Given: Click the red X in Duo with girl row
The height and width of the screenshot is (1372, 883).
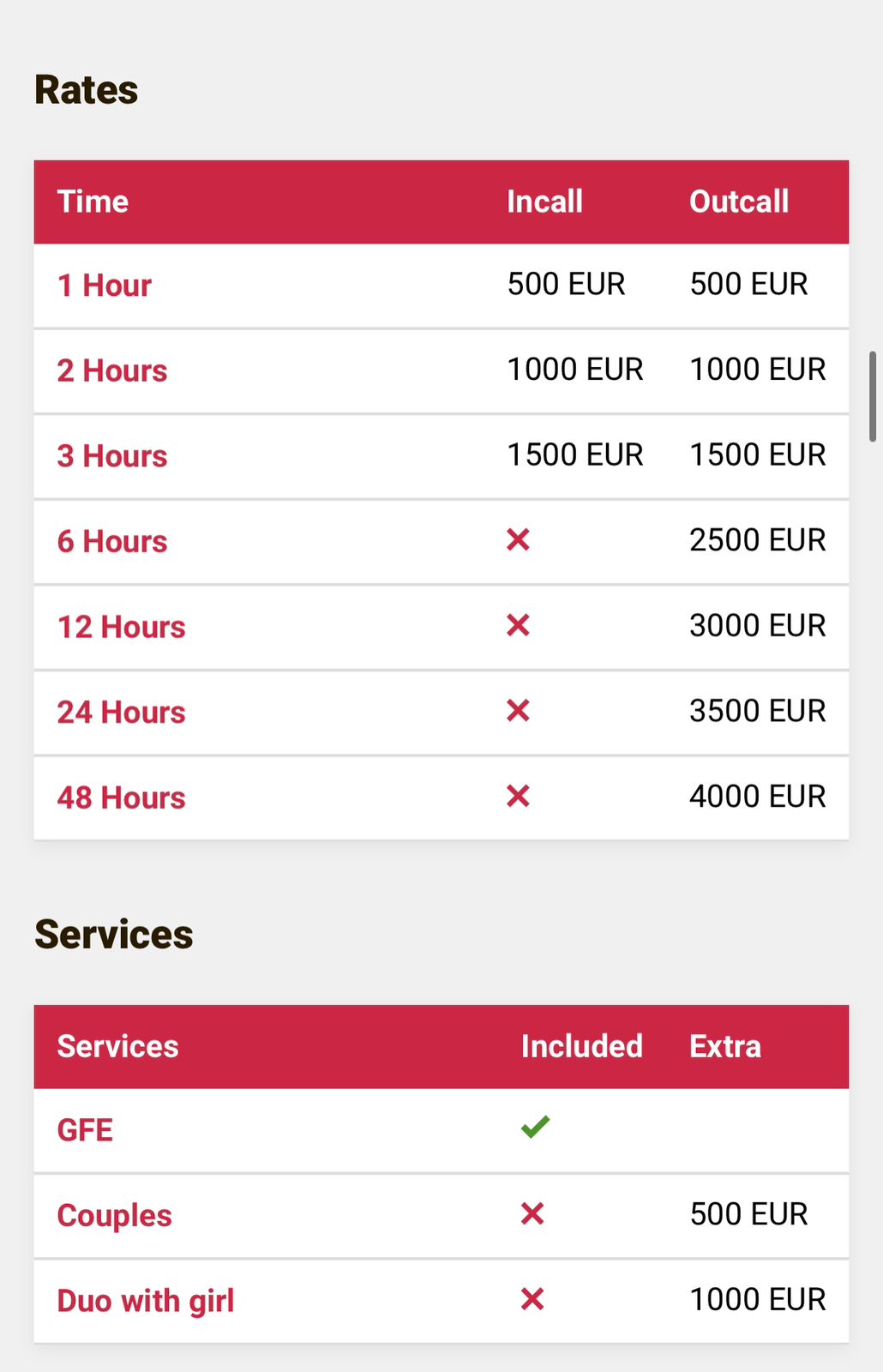Looking at the screenshot, I should click(532, 1300).
